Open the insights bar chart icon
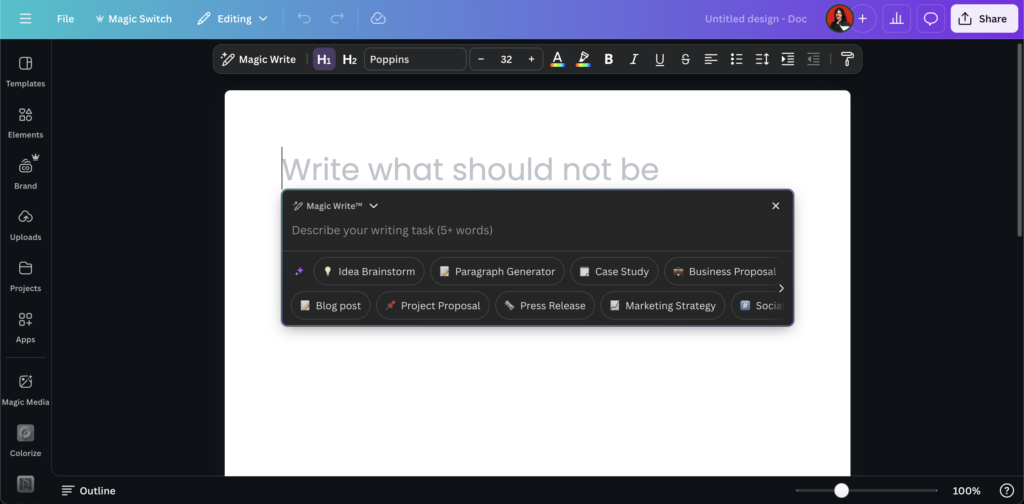Viewport: 1024px width, 504px height. pos(897,18)
